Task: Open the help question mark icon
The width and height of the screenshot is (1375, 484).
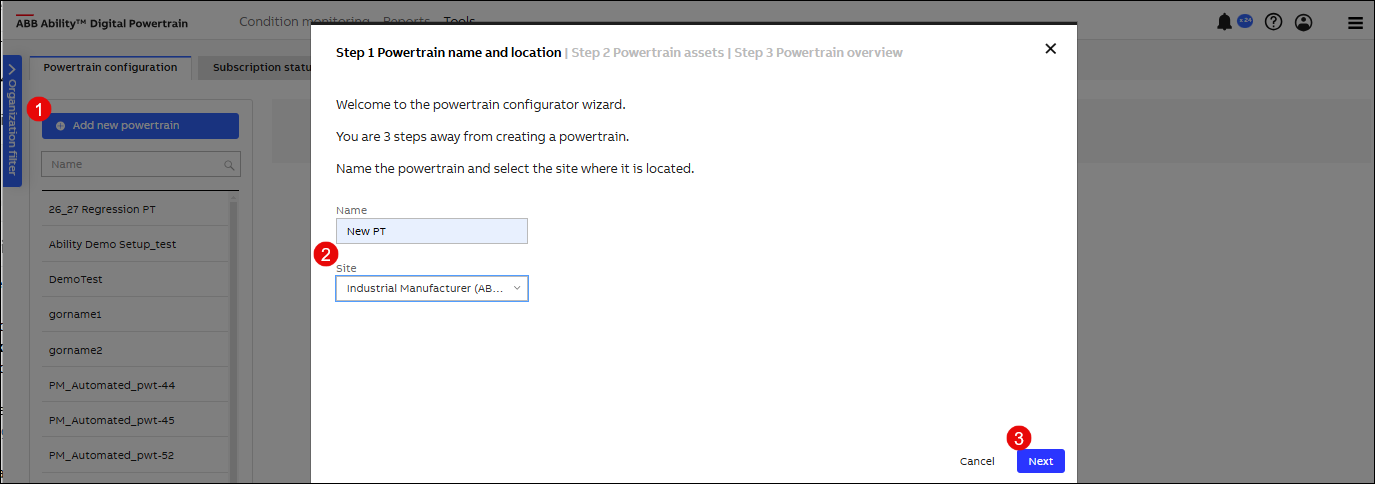Action: point(1273,22)
